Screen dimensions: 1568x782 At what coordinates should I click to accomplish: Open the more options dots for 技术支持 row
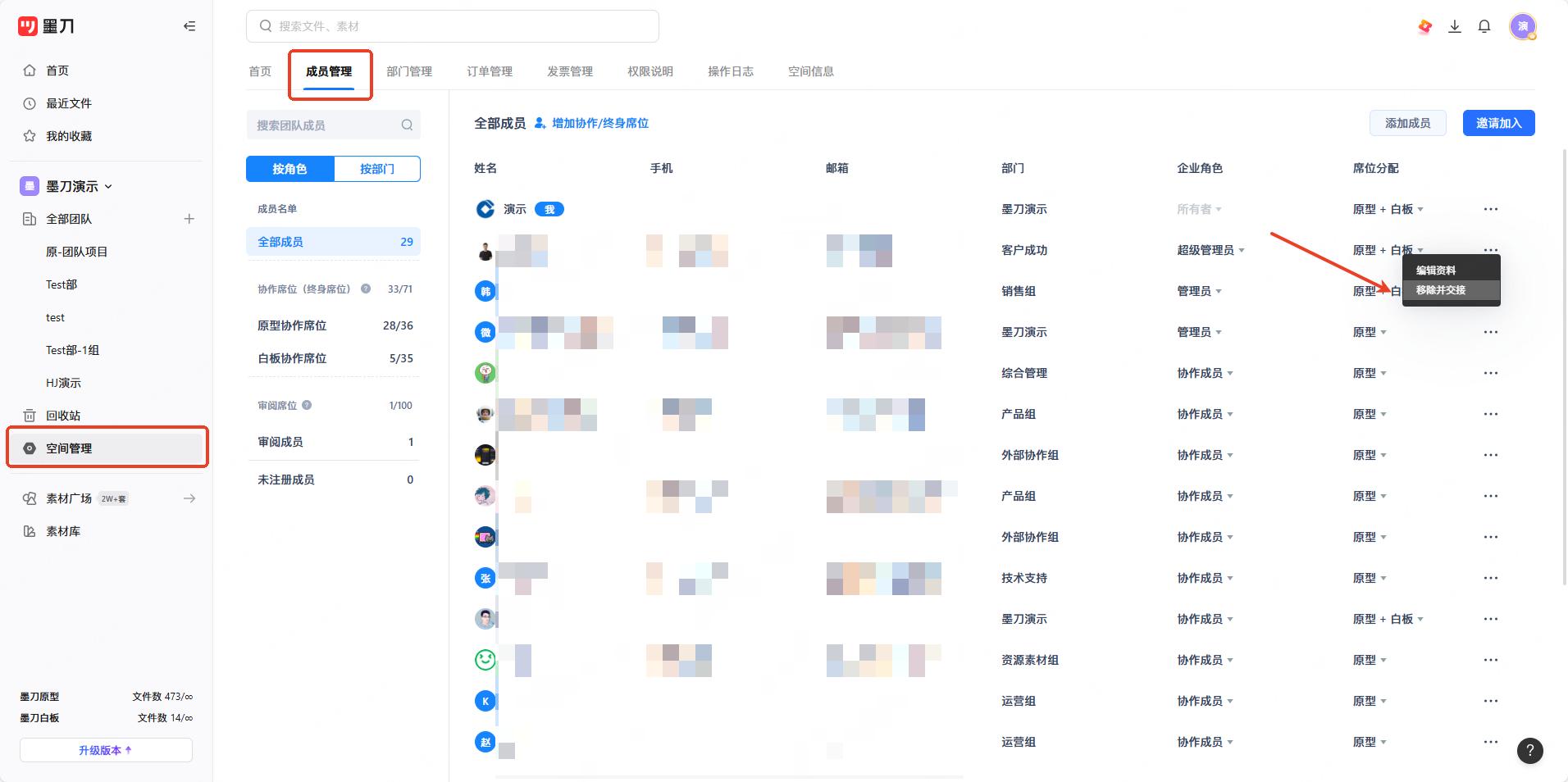point(1491,578)
